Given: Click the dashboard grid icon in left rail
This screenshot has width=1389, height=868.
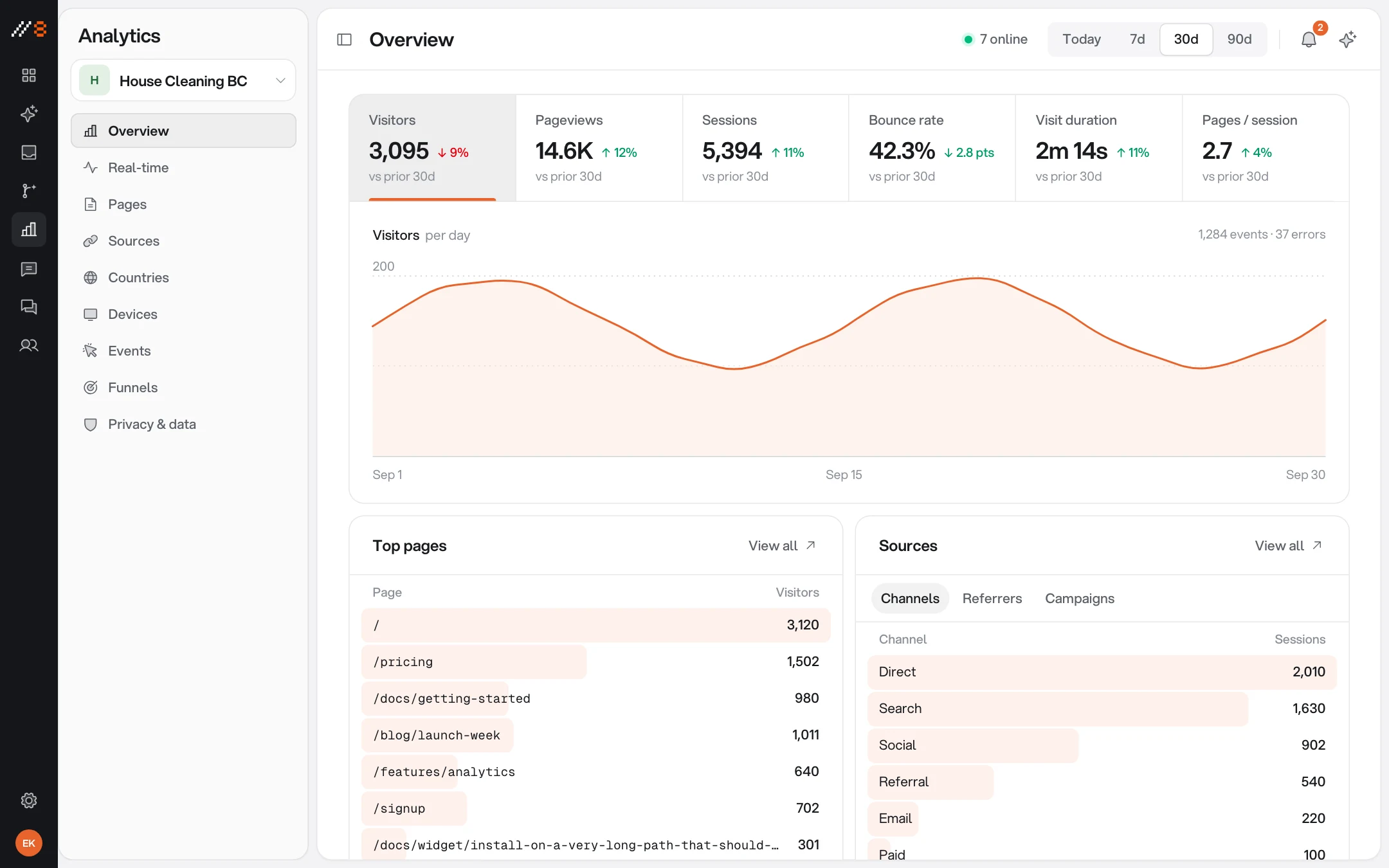Looking at the screenshot, I should point(29,75).
